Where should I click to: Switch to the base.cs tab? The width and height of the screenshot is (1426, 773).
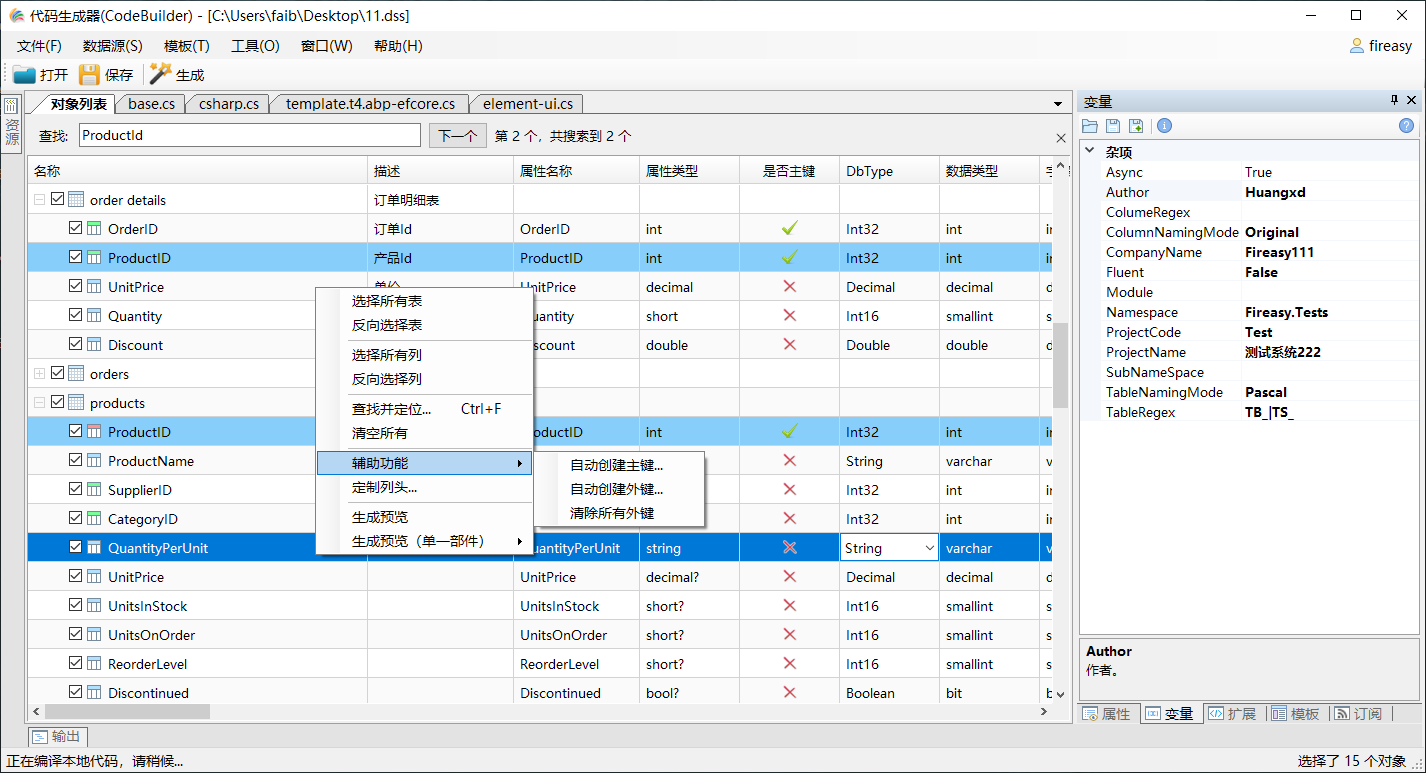[x=151, y=103]
